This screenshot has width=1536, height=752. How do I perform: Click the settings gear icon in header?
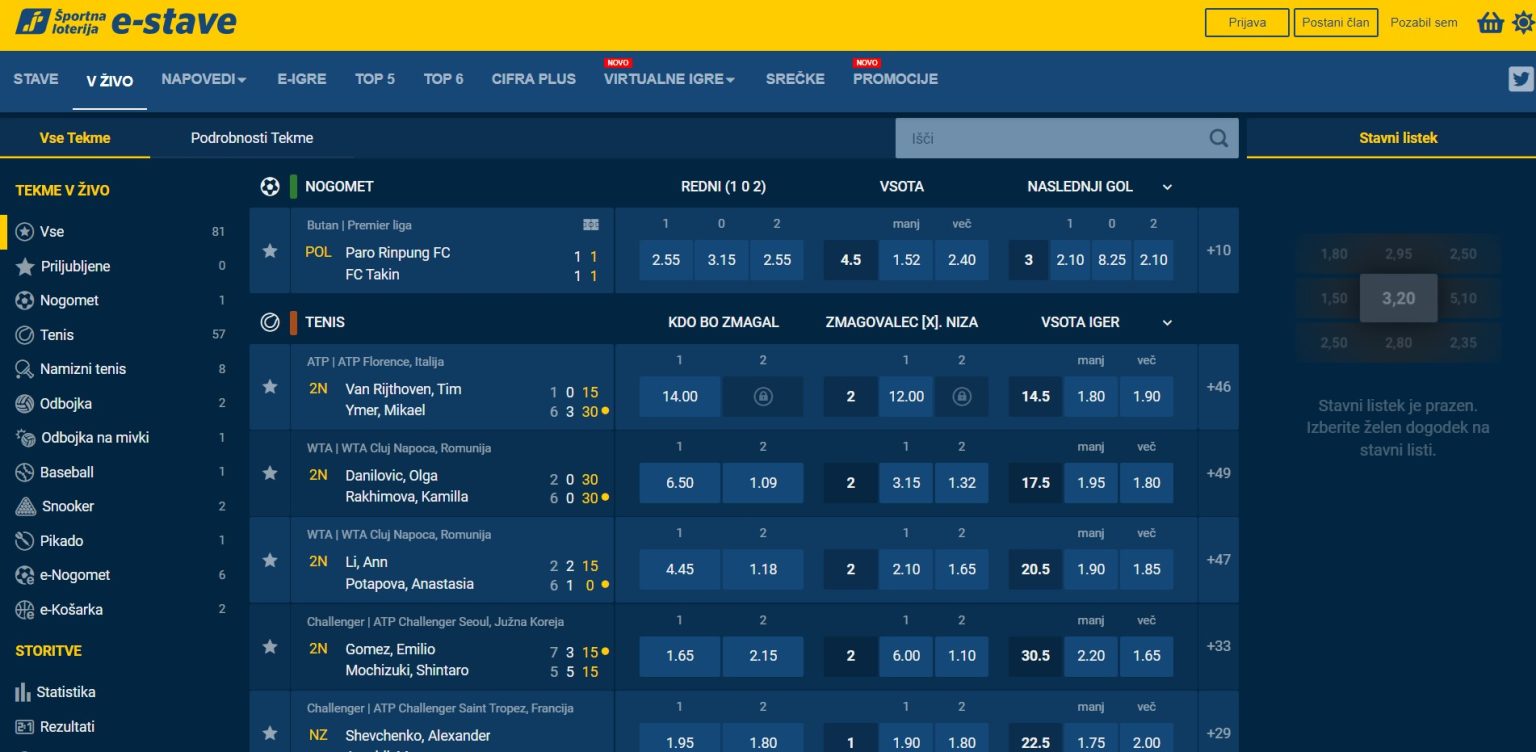[1522, 23]
